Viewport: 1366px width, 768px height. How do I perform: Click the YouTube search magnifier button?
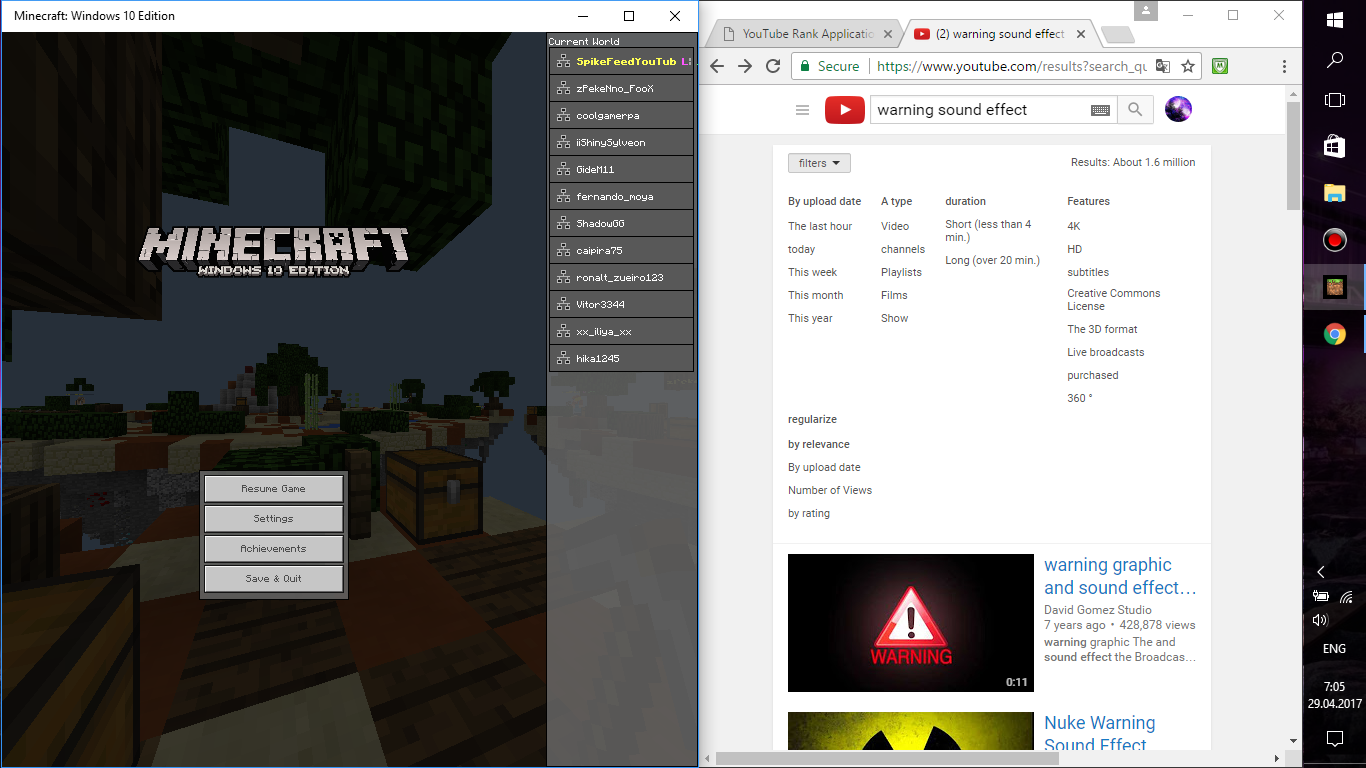1135,110
